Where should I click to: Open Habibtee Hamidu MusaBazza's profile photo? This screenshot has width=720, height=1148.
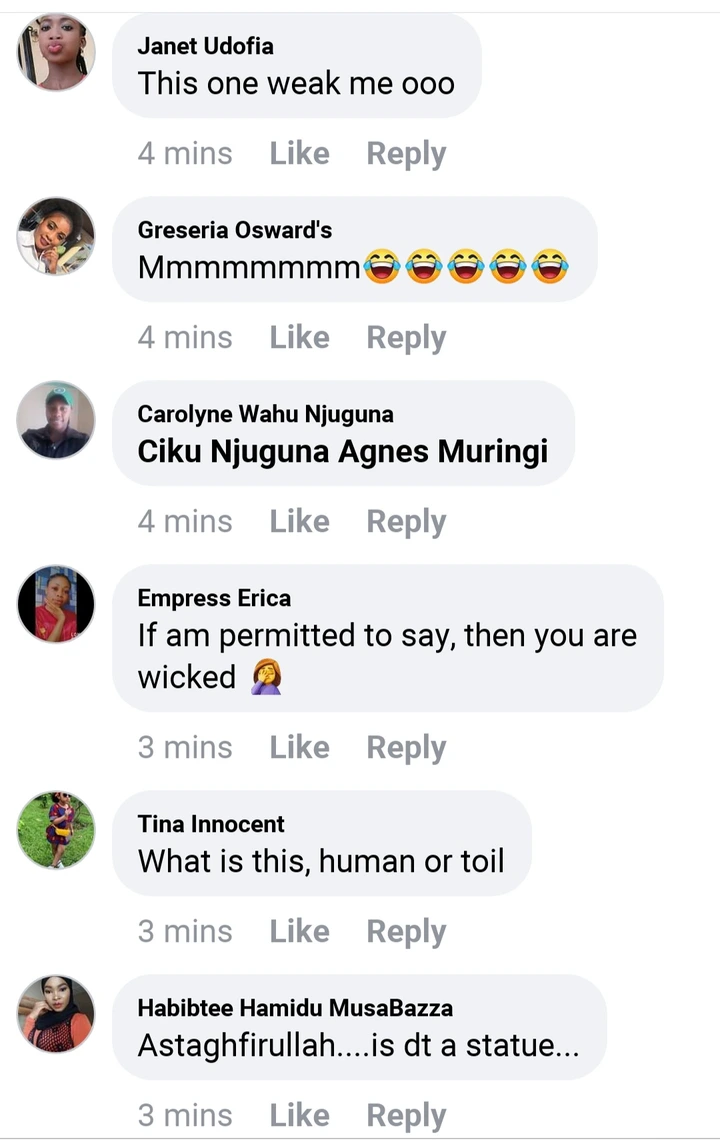coord(56,1014)
